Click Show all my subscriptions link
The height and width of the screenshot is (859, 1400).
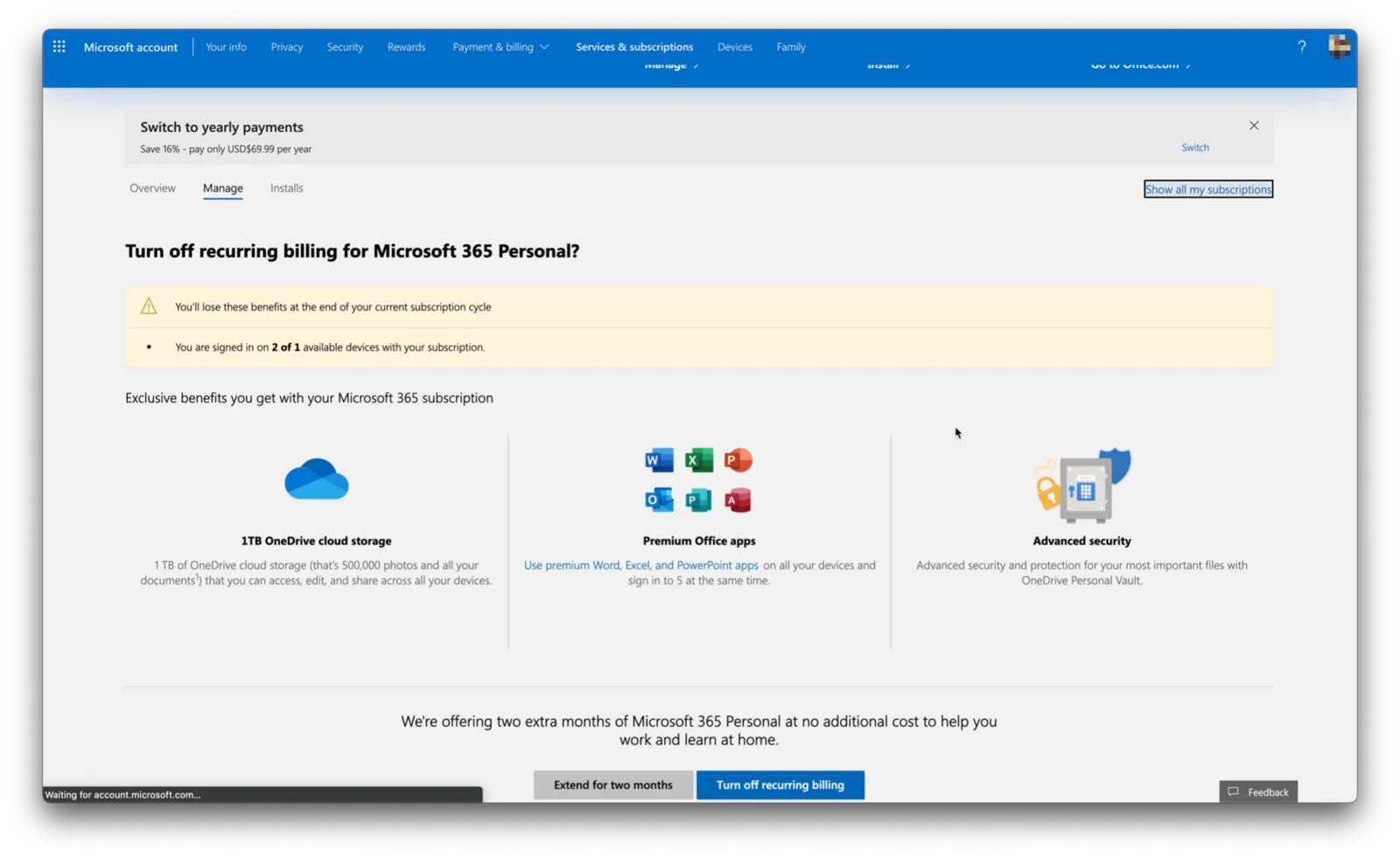pos(1208,189)
